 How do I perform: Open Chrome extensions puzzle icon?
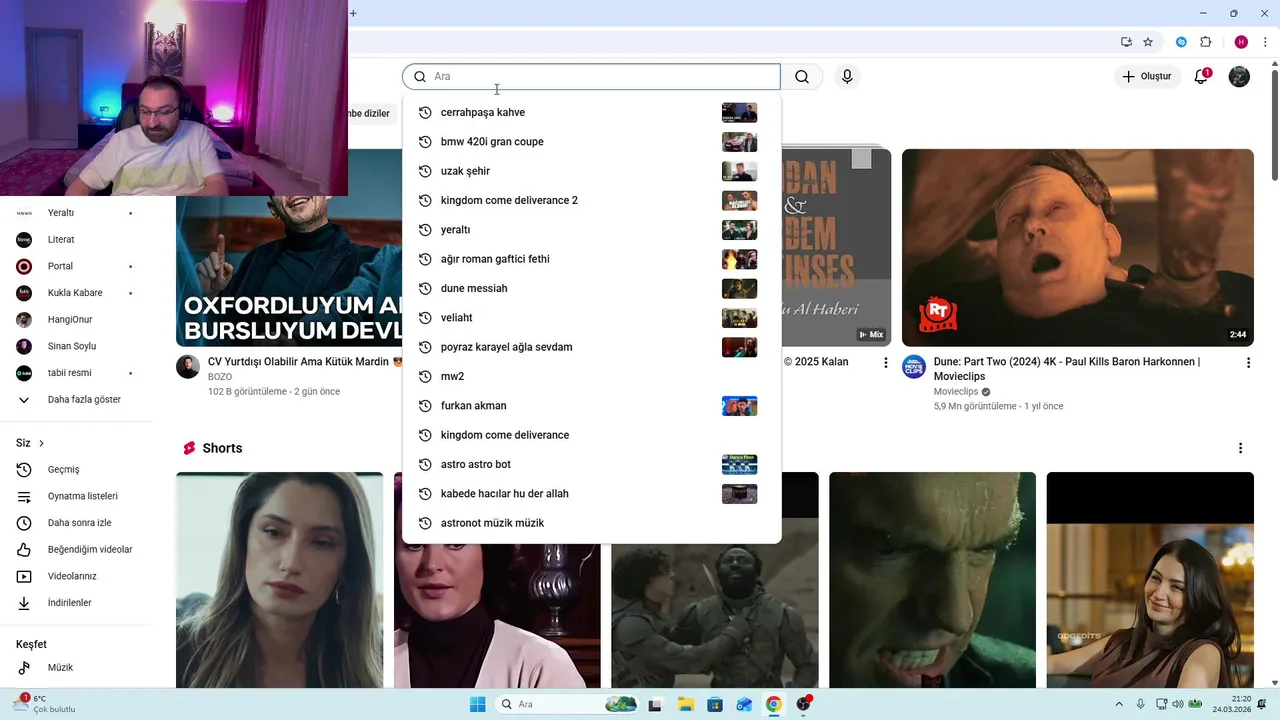[1205, 42]
